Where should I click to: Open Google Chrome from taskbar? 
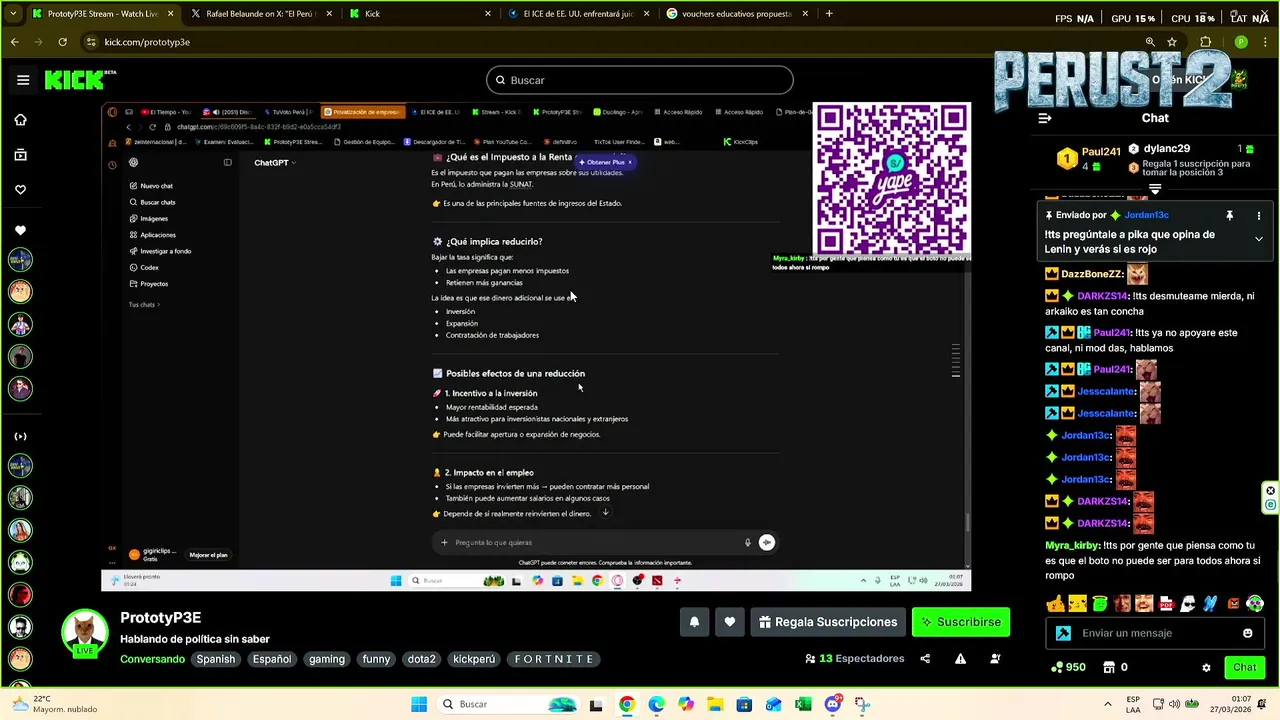pyautogui.click(x=626, y=705)
